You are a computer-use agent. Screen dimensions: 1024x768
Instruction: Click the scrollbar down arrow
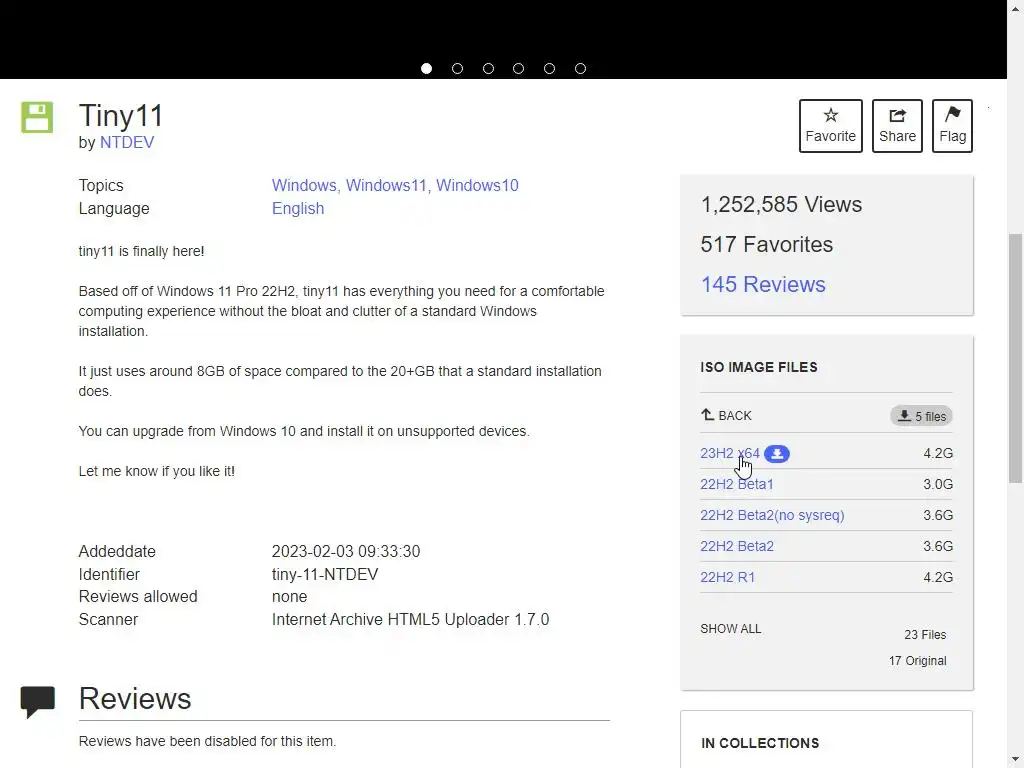pos(1016,761)
